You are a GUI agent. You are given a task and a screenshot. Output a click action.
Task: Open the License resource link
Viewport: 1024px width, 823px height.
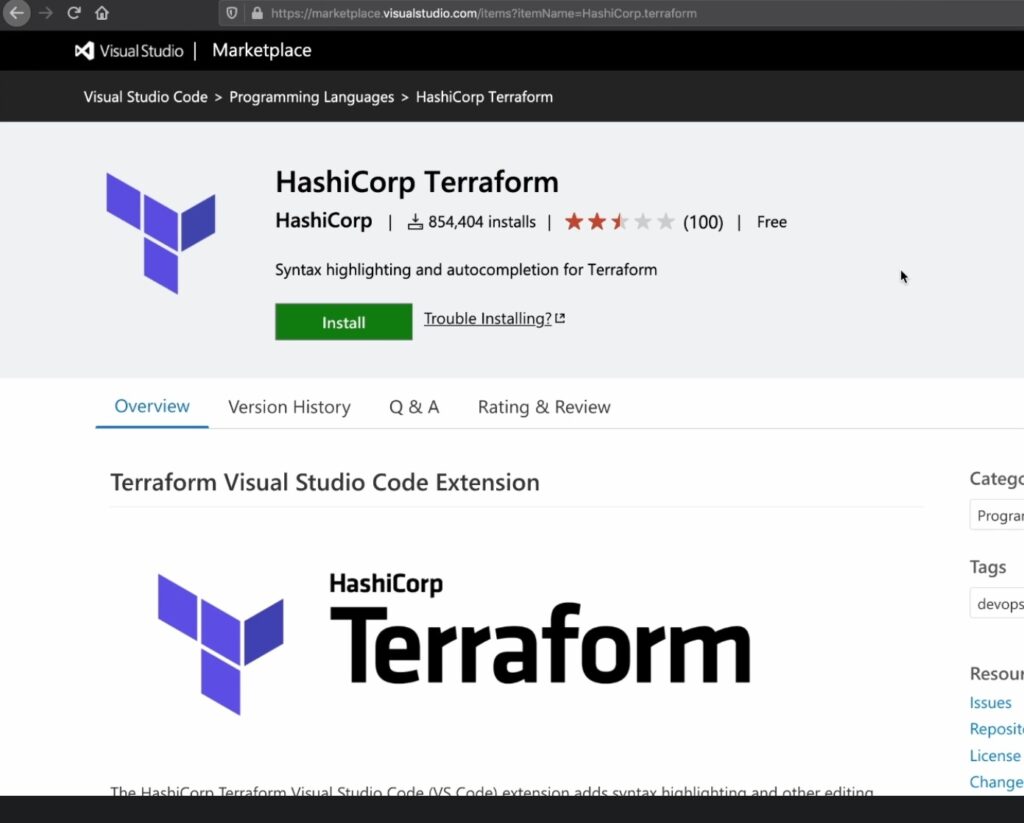[x=995, y=756]
